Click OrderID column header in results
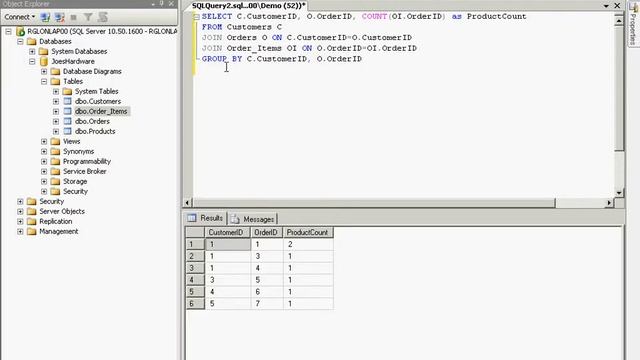This screenshot has width=640, height=360. tap(267, 233)
